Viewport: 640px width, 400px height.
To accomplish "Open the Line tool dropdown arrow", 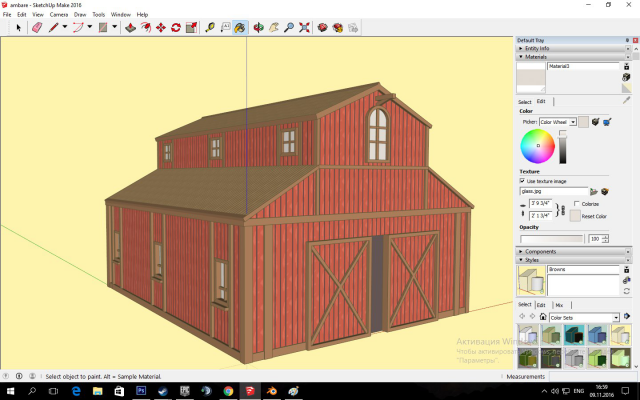I will pos(64,27).
